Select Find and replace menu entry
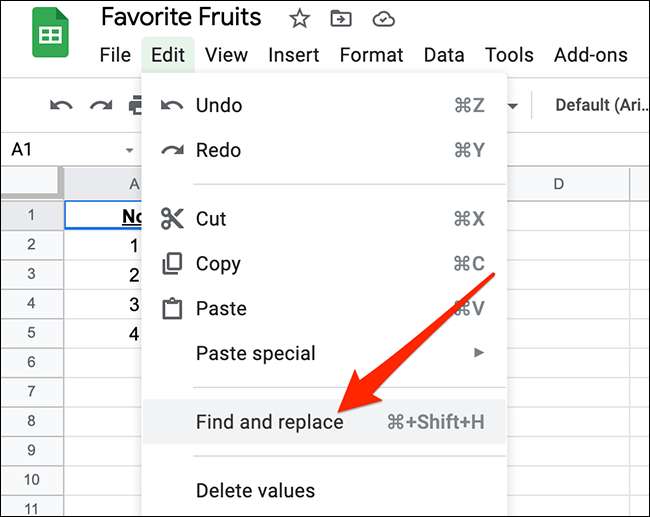The height and width of the screenshot is (517, 650). coord(270,422)
